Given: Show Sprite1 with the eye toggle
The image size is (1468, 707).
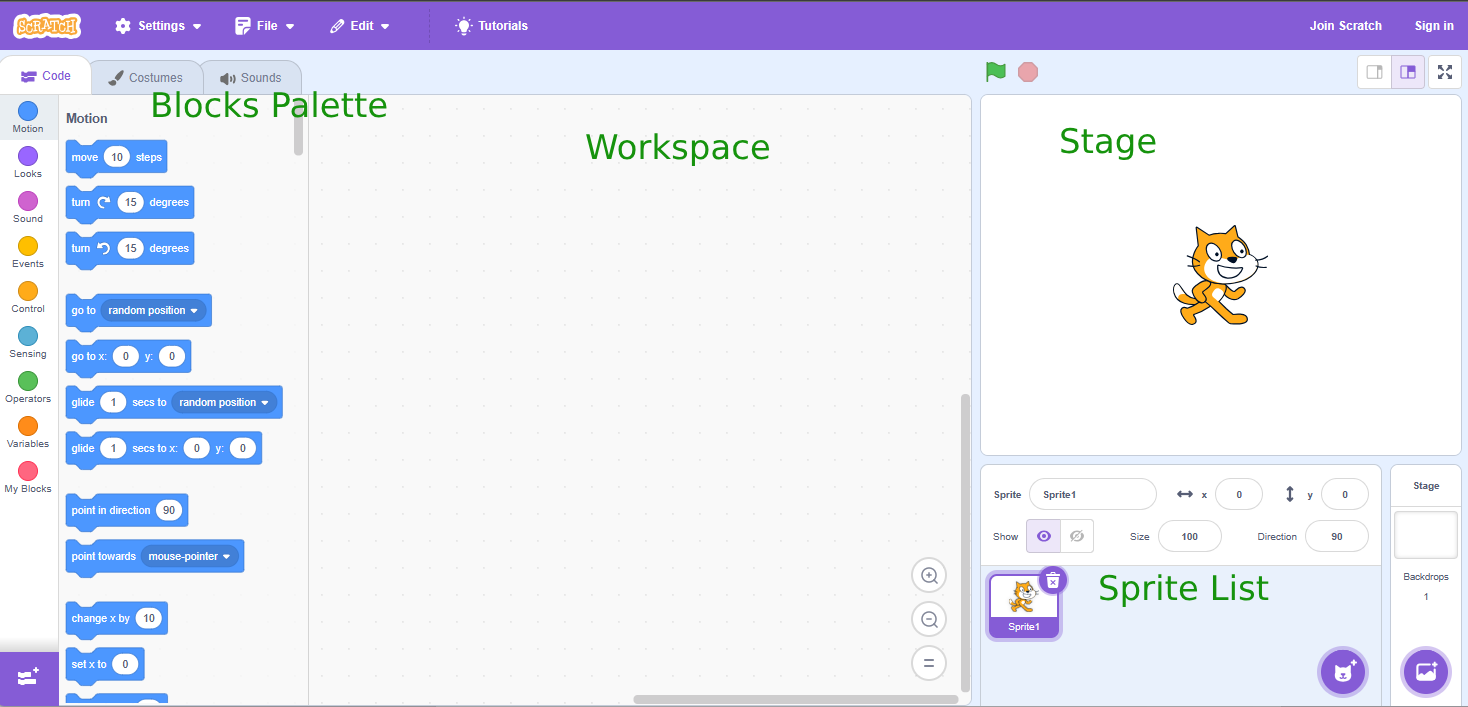Looking at the screenshot, I should [x=1043, y=537].
